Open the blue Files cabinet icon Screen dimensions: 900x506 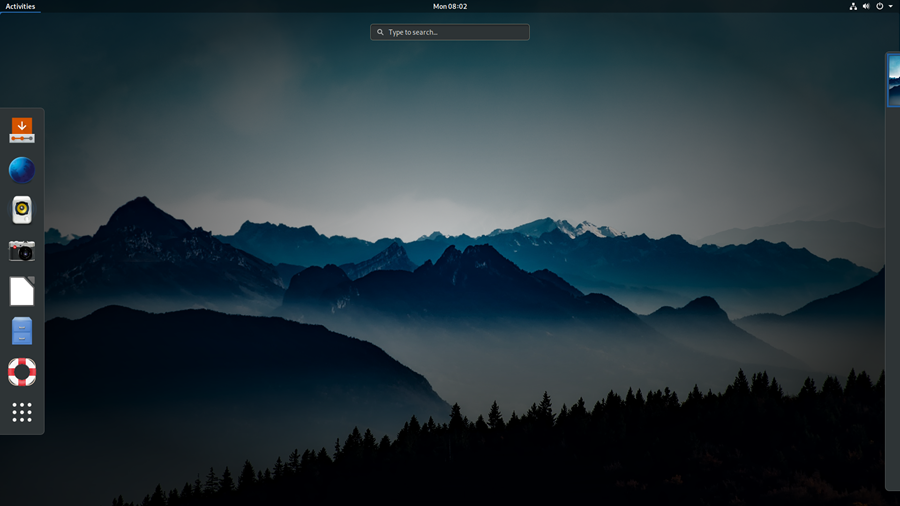coord(22,331)
